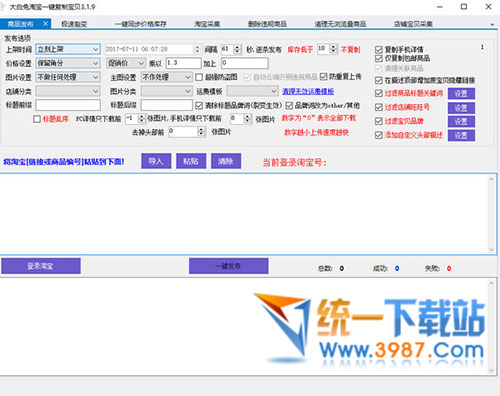Enable the 标题乱序 checkbox
500x396 pixels.
(37, 119)
